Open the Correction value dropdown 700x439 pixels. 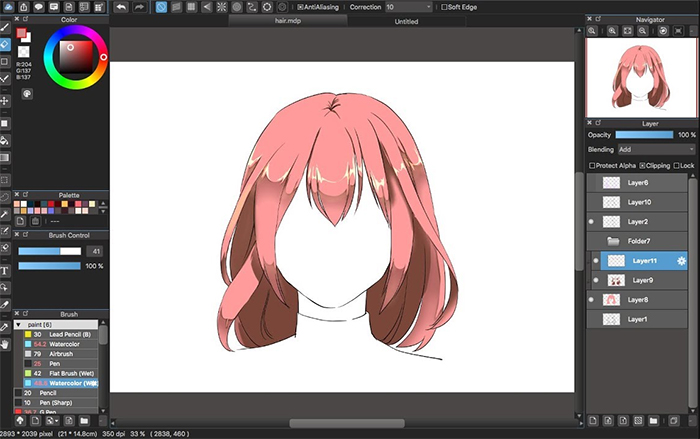[x=409, y=7]
